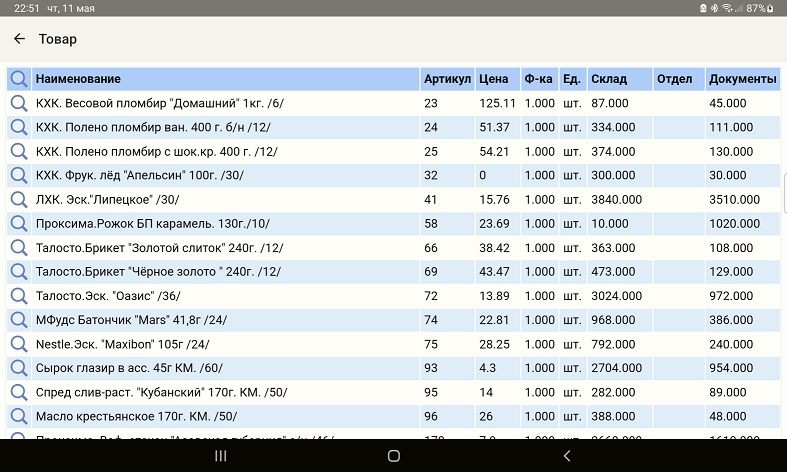Screen dimensions: 787x472
Task: Click the magnifier icon in the table header
Action: (x=18, y=79)
